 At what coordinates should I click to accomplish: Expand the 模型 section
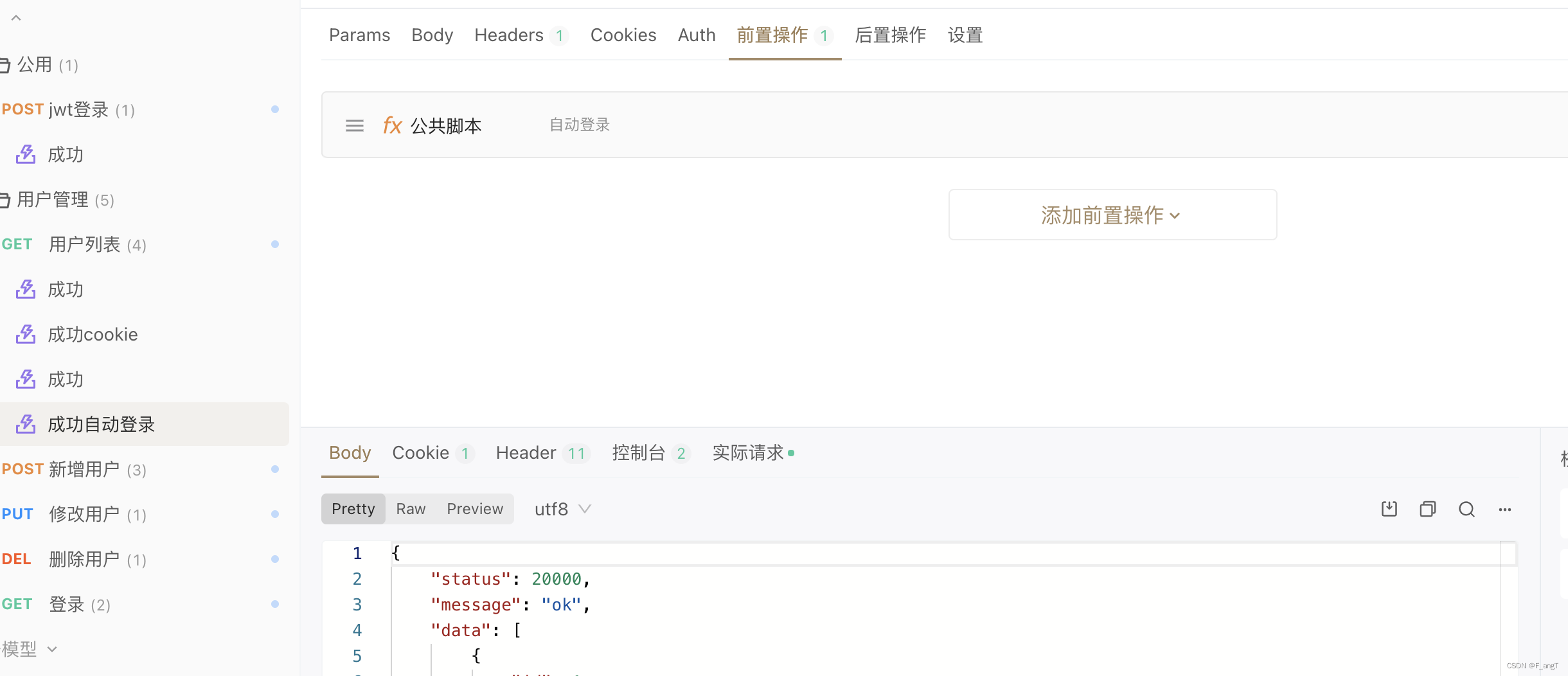(x=30, y=649)
